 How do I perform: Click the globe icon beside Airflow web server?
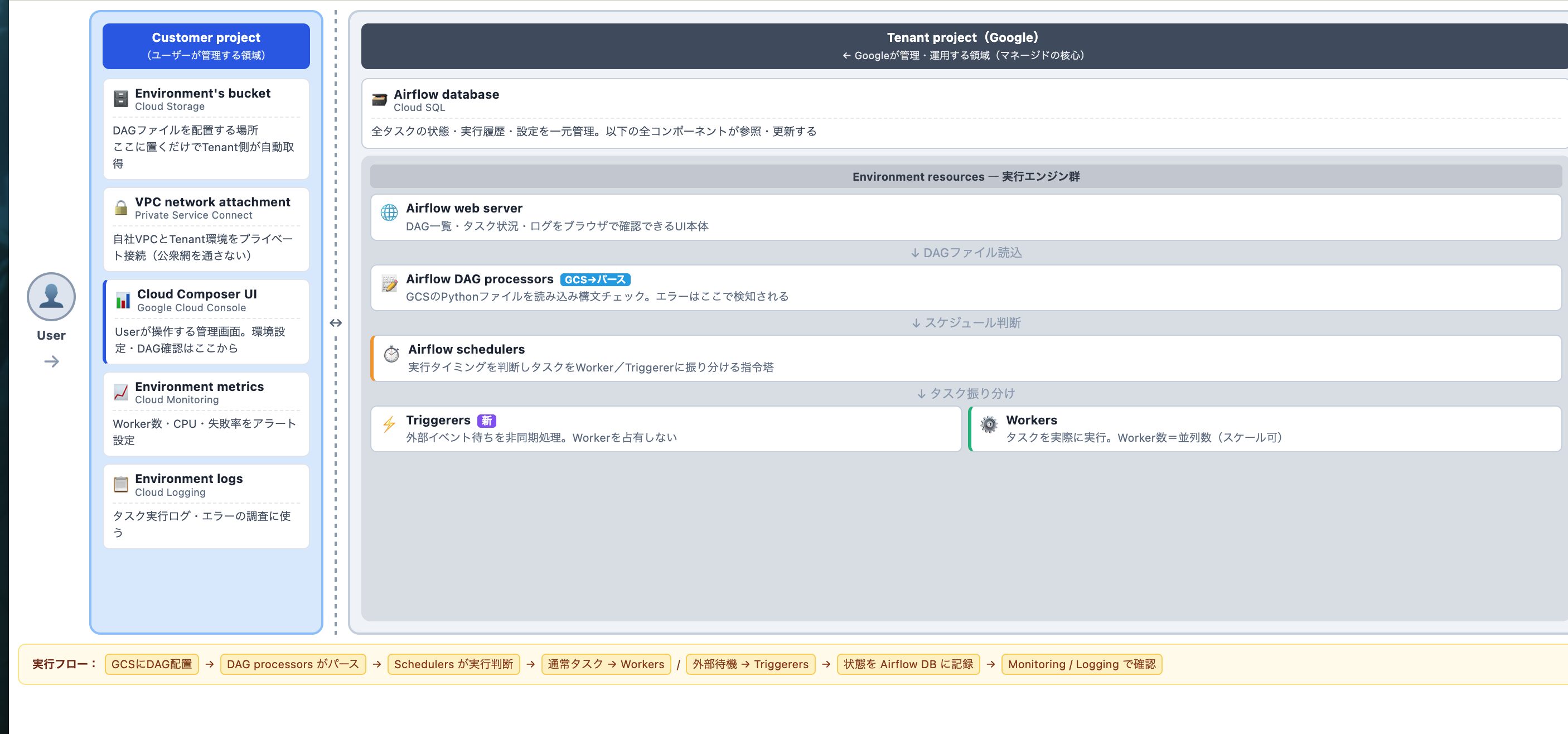pos(389,213)
